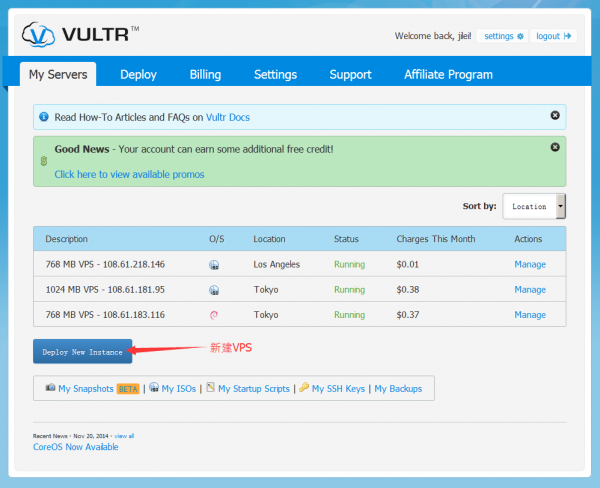Click the Actions column header
Image resolution: width=600 pixels, height=488 pixels.
528,239
